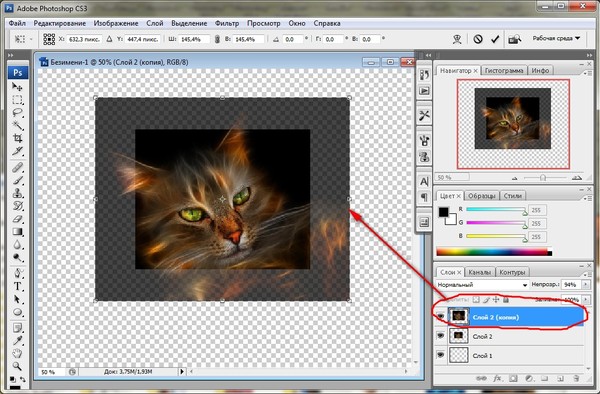Open the Непрозр. opacity slider arrow
The width and height of the screenshot is (600, 394).
[585, 285]
